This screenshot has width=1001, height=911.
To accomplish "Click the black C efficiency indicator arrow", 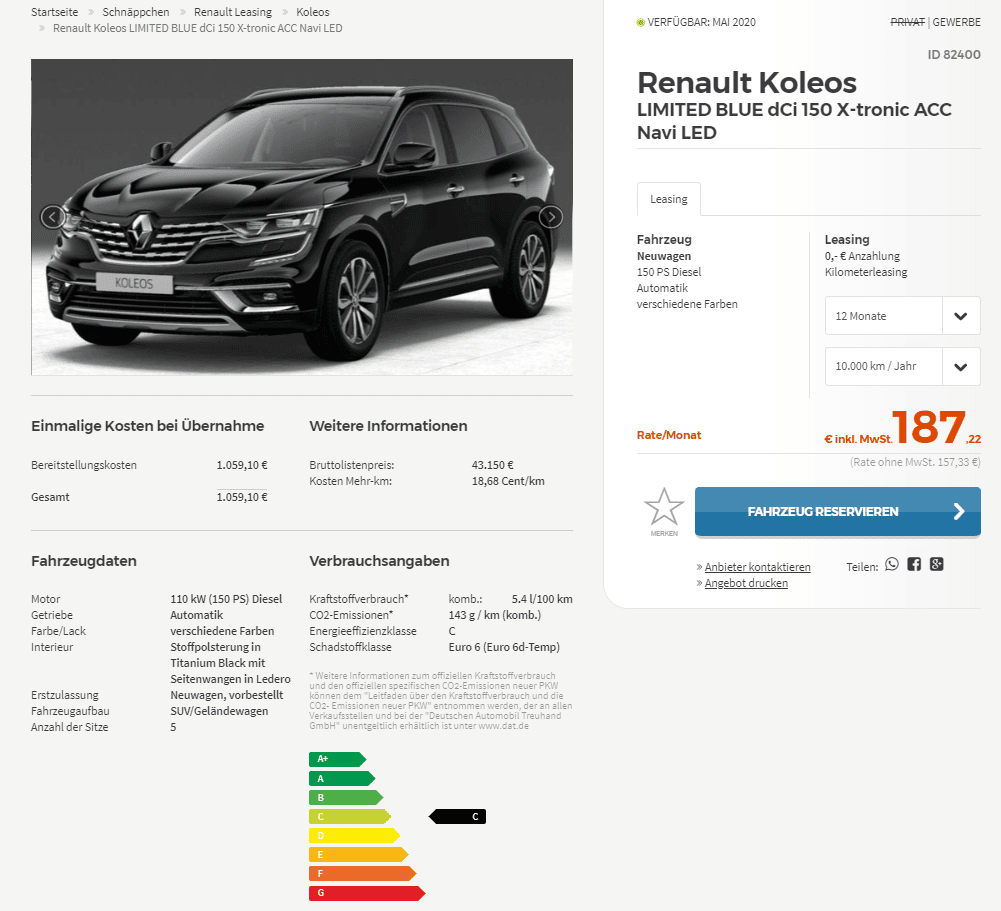I will click(x=457, y=817).
